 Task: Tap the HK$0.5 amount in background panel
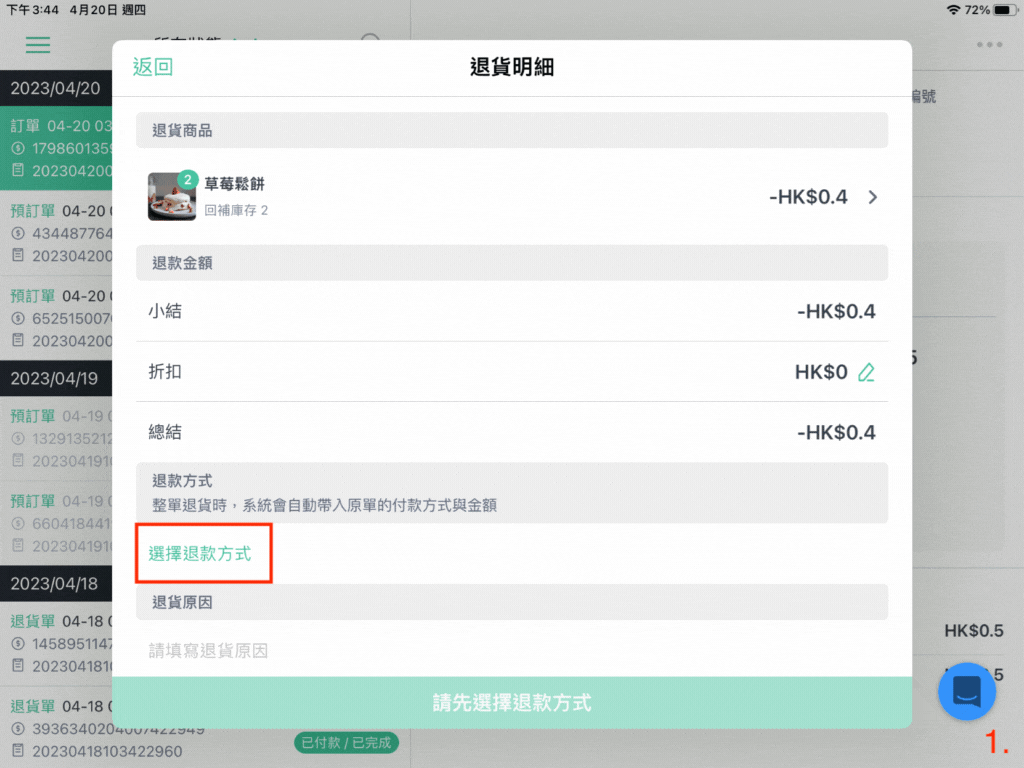974,631
